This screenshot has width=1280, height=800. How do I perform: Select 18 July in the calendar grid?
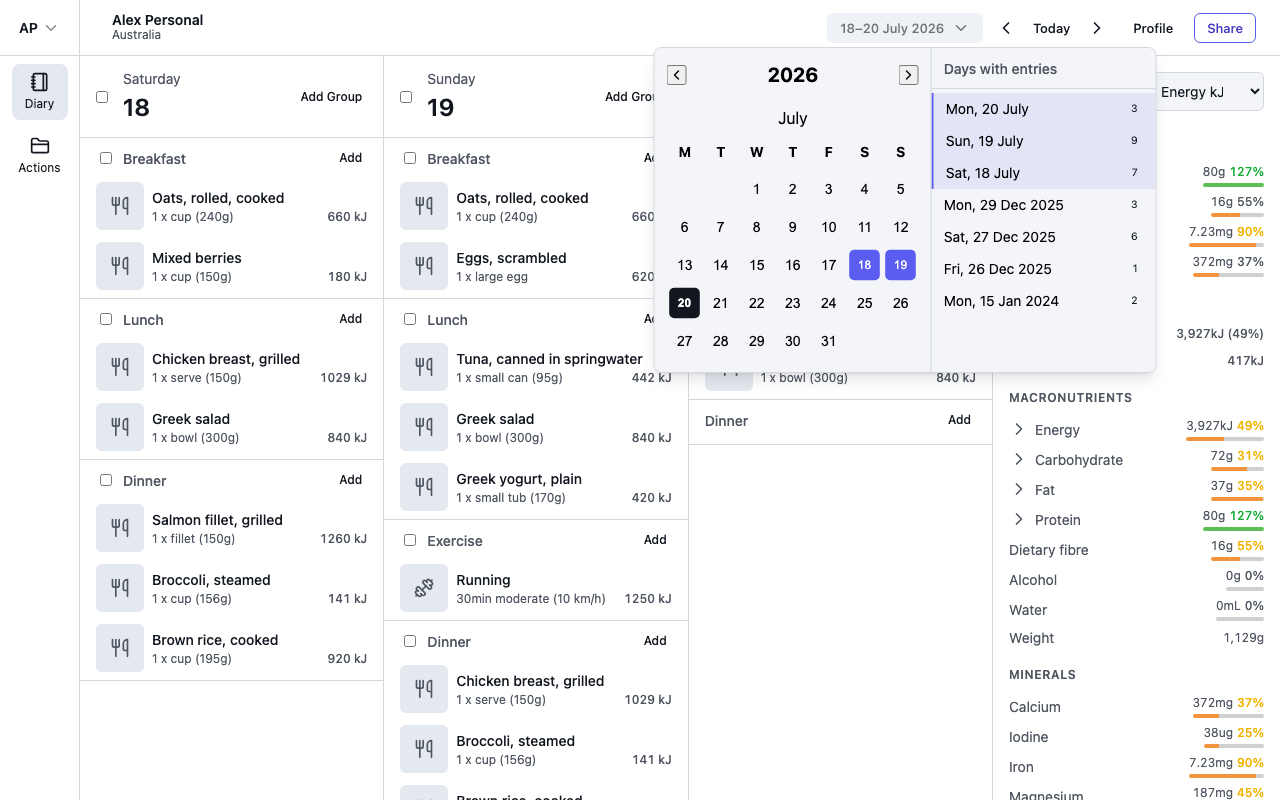864,265
